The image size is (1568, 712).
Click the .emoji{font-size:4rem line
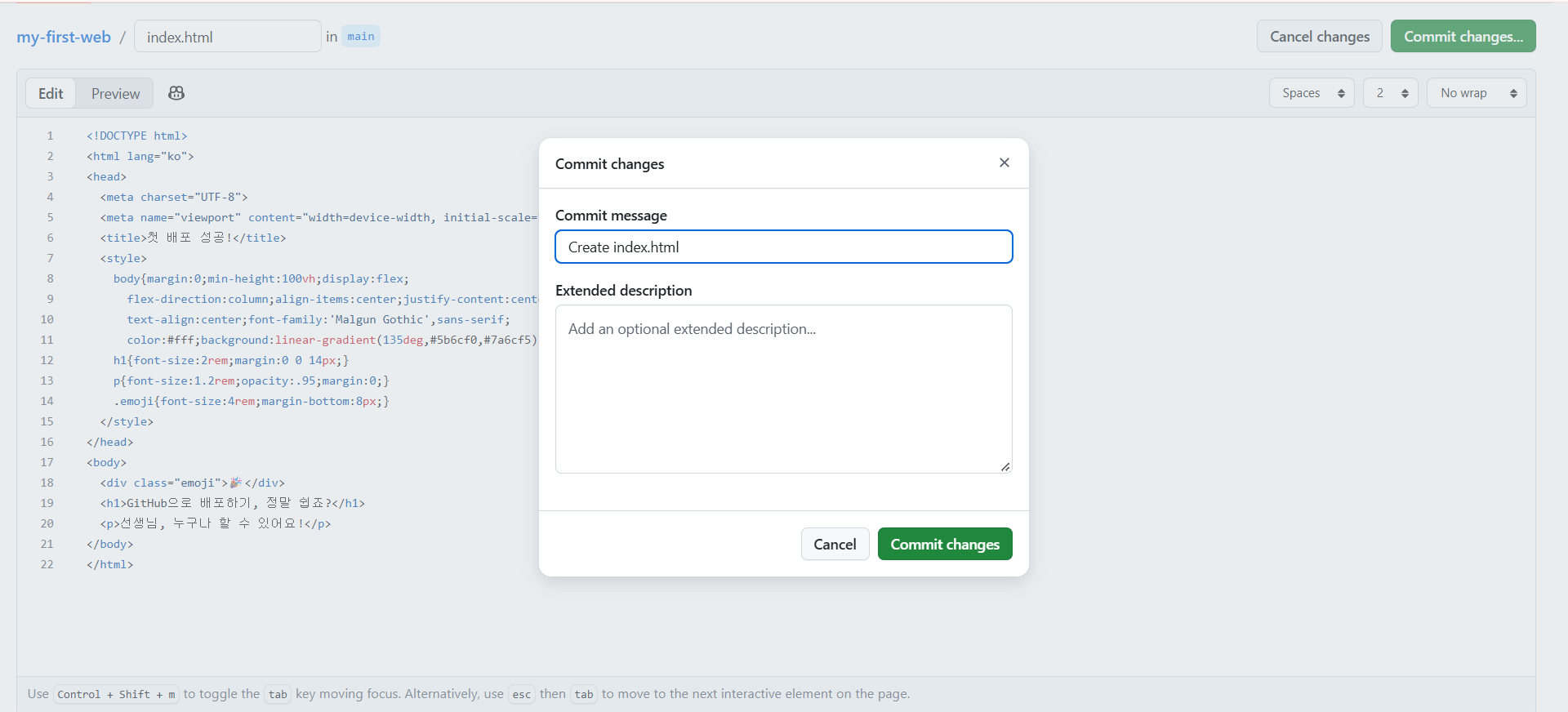tap(252, 401)
